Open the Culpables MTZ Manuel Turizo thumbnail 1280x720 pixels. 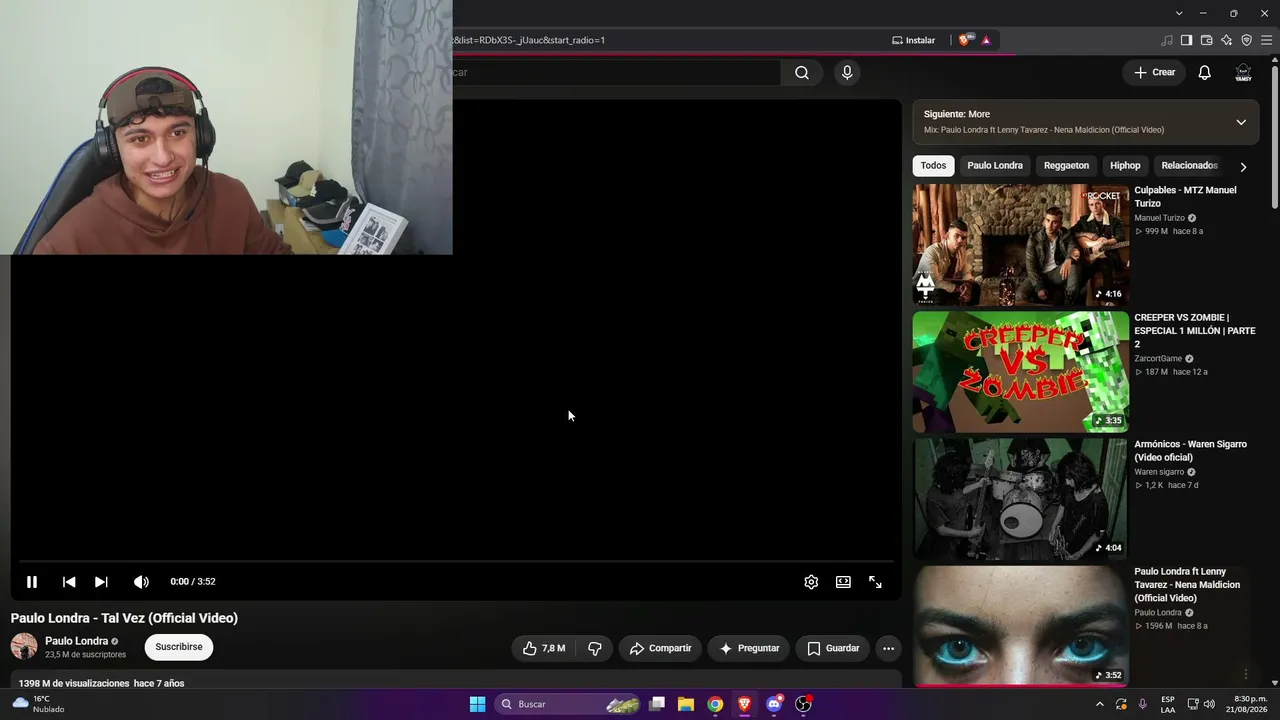1020,245
